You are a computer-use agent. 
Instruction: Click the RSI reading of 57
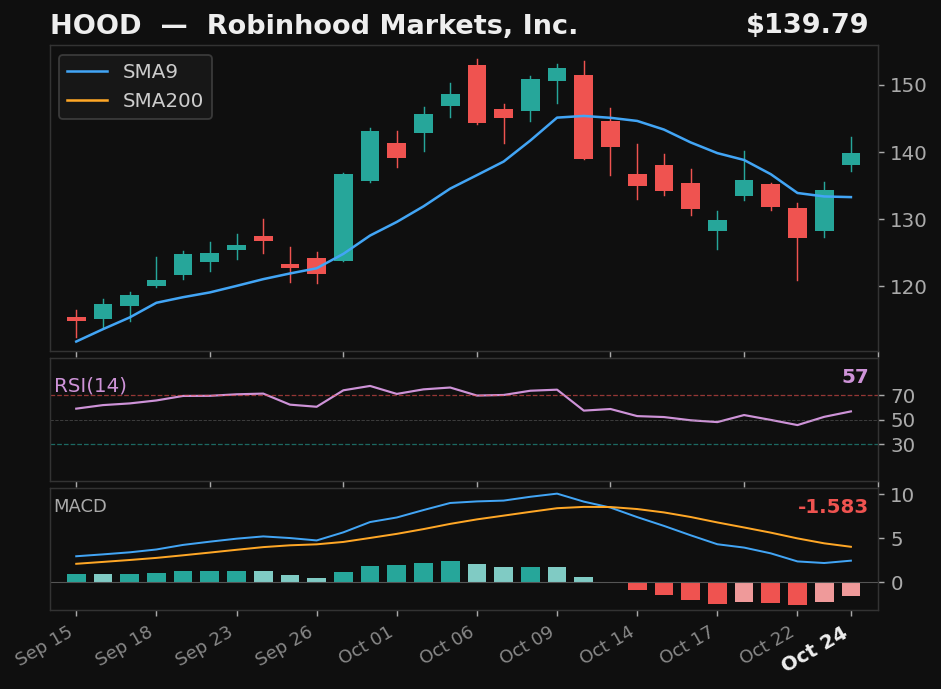855,376
